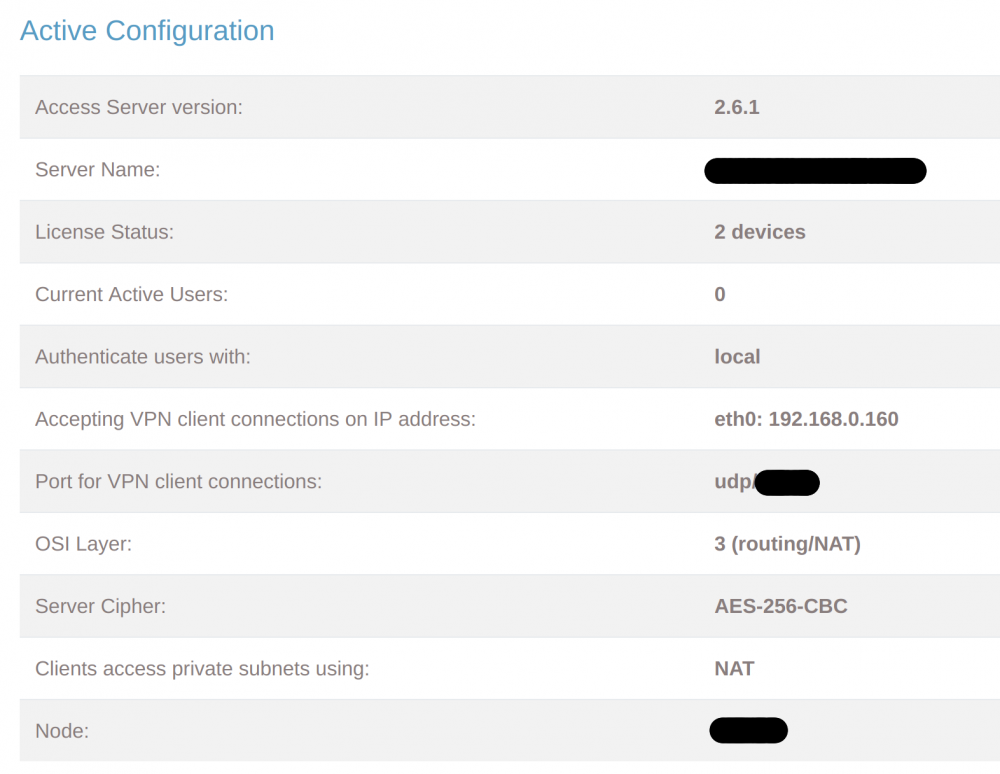
Task: Click the Server Name label
Action: (98, 170)
